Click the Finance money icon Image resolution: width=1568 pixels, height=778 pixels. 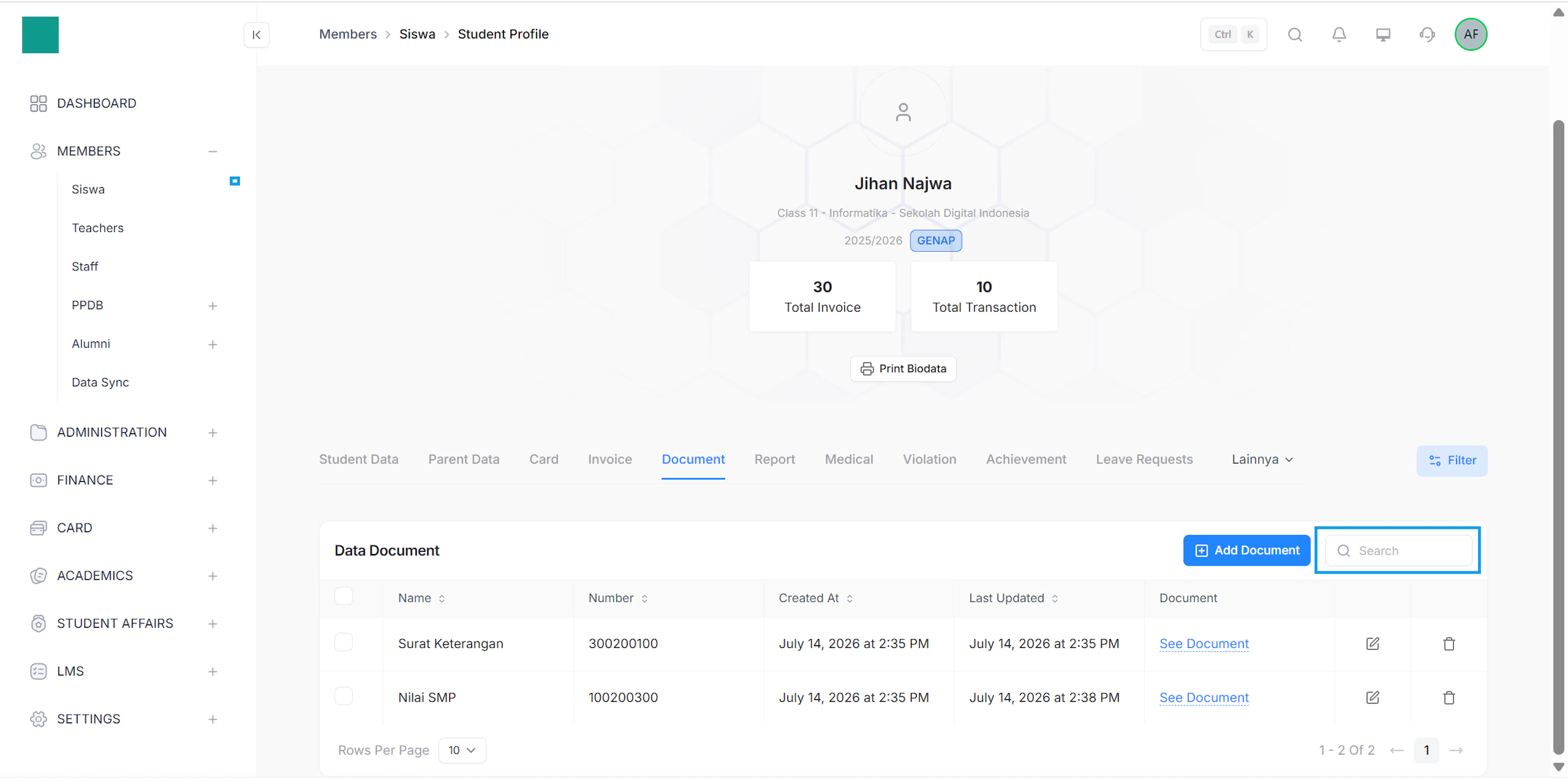point(38,480)
